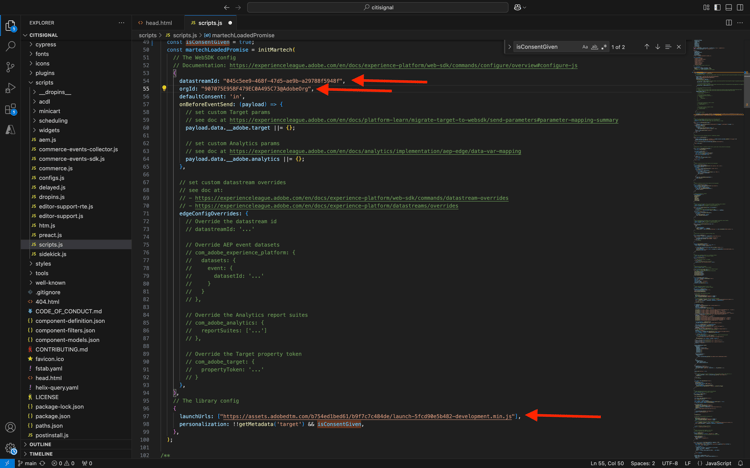Open launch script URL link in code
Image resolution: width=750 pixels, height=468 pixels.
pos(367,416)
